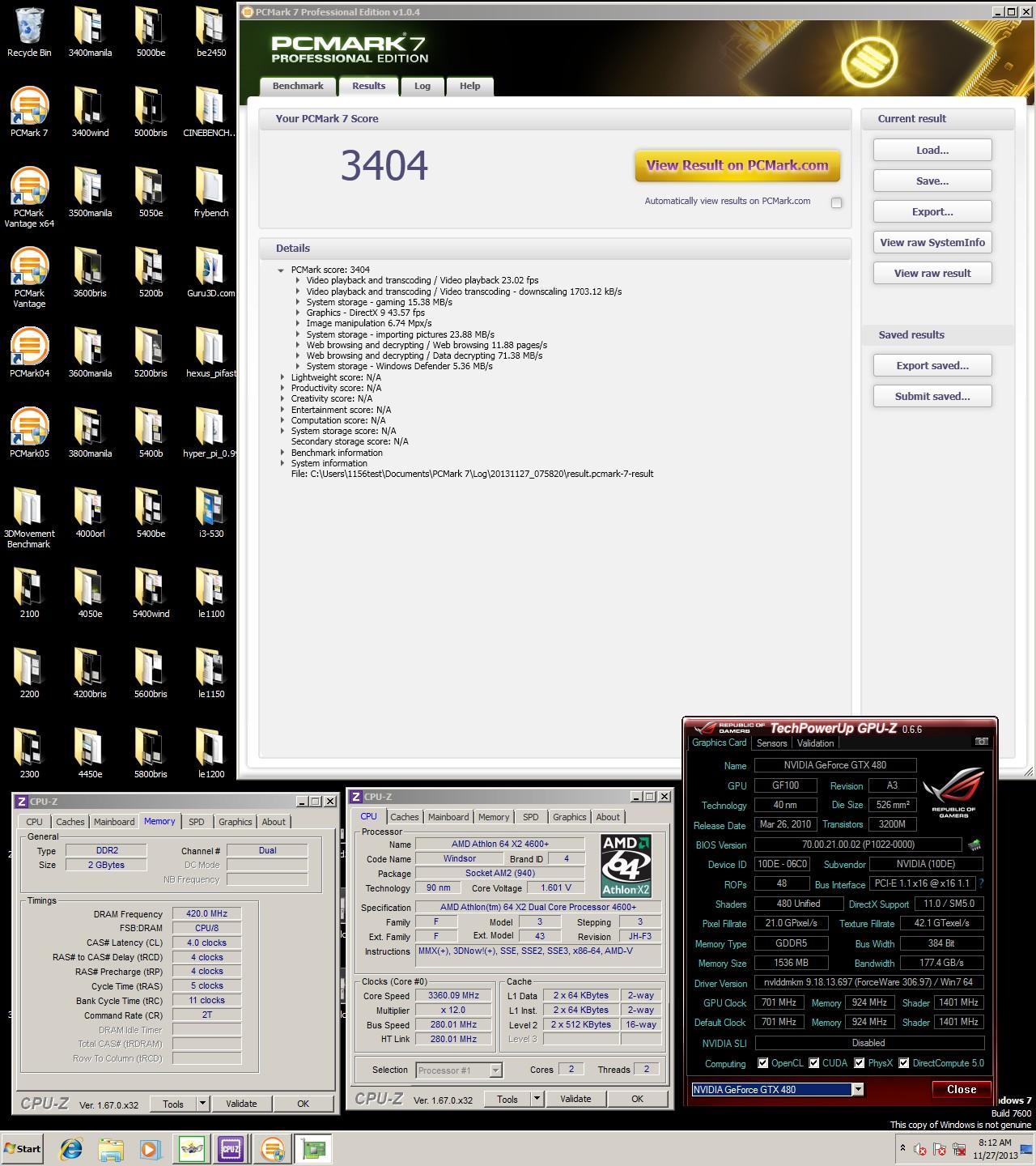The image size is (1036, 1166).
Task: Expand System information node
Action: (282, 463)
